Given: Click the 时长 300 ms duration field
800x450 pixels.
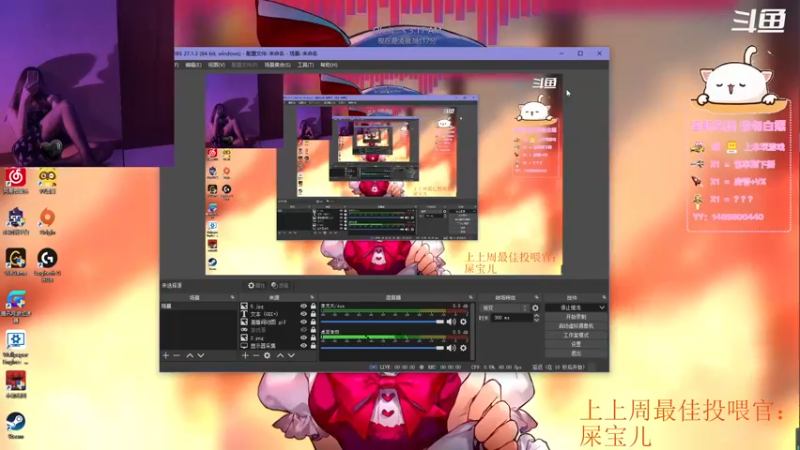Looking at the screenshot, I should [x=512, y=318].
